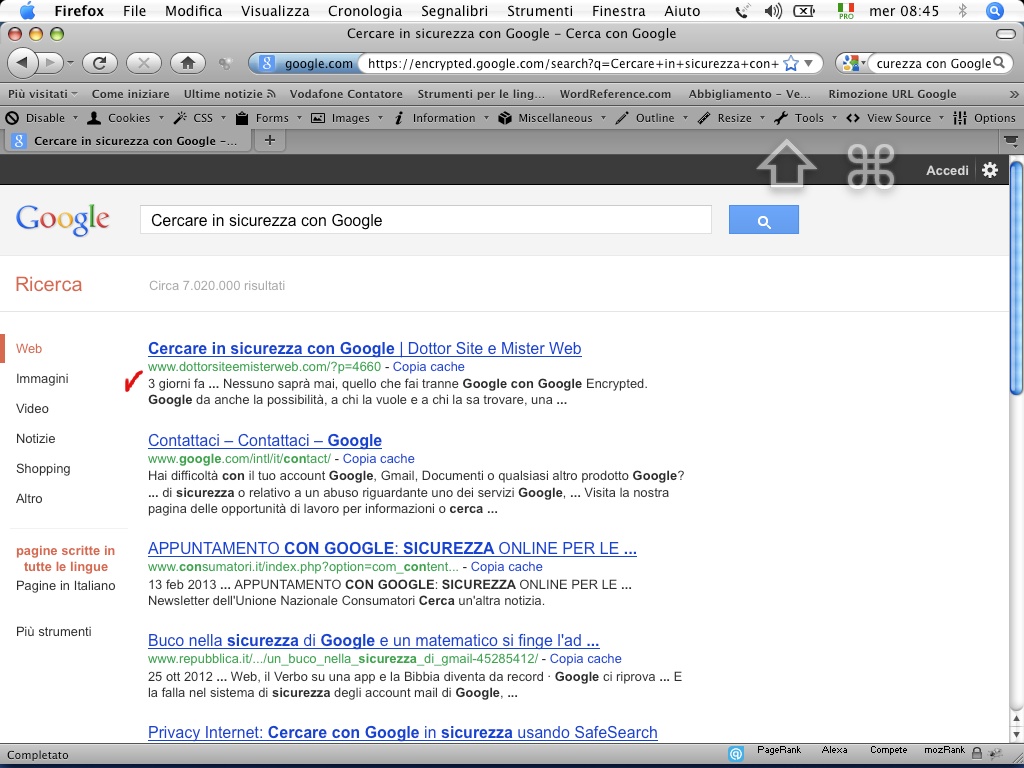Click the mozRank status bar entry
The image size is (1024, 768).
pos(944,750)
